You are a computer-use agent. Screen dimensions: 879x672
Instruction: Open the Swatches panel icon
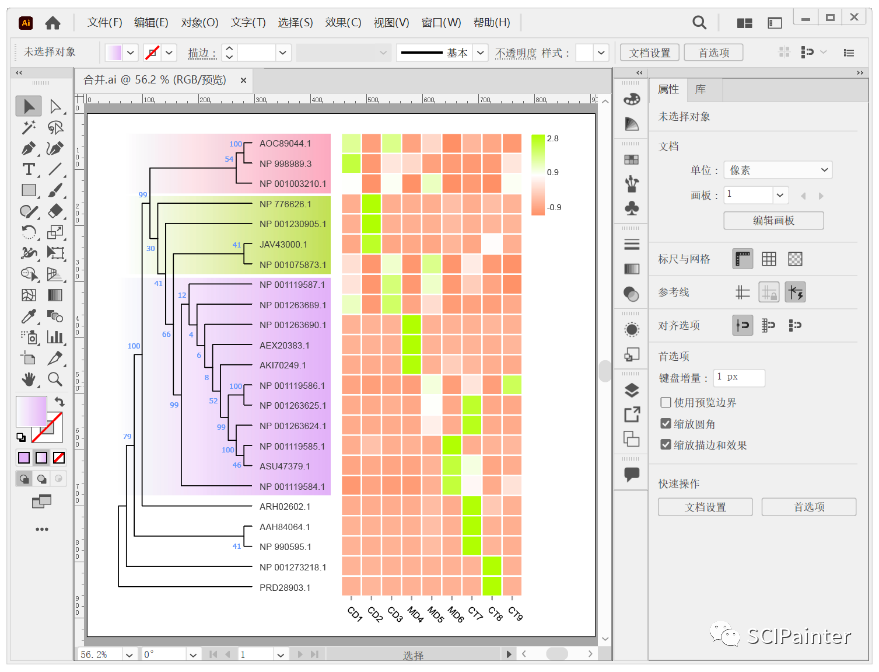(x=631, y=160)
